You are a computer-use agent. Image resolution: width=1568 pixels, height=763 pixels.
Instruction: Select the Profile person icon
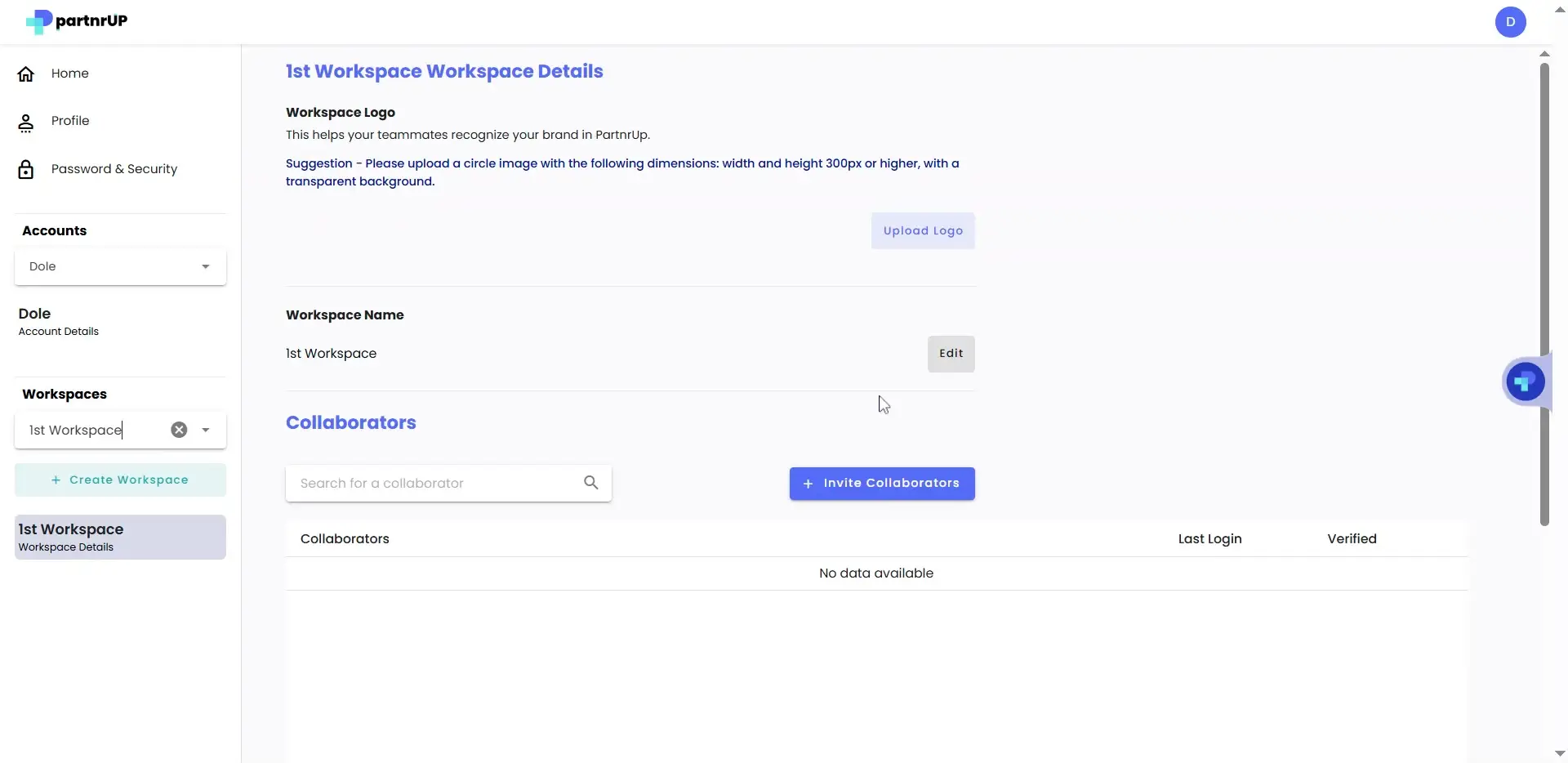click(x=26, y=123)
